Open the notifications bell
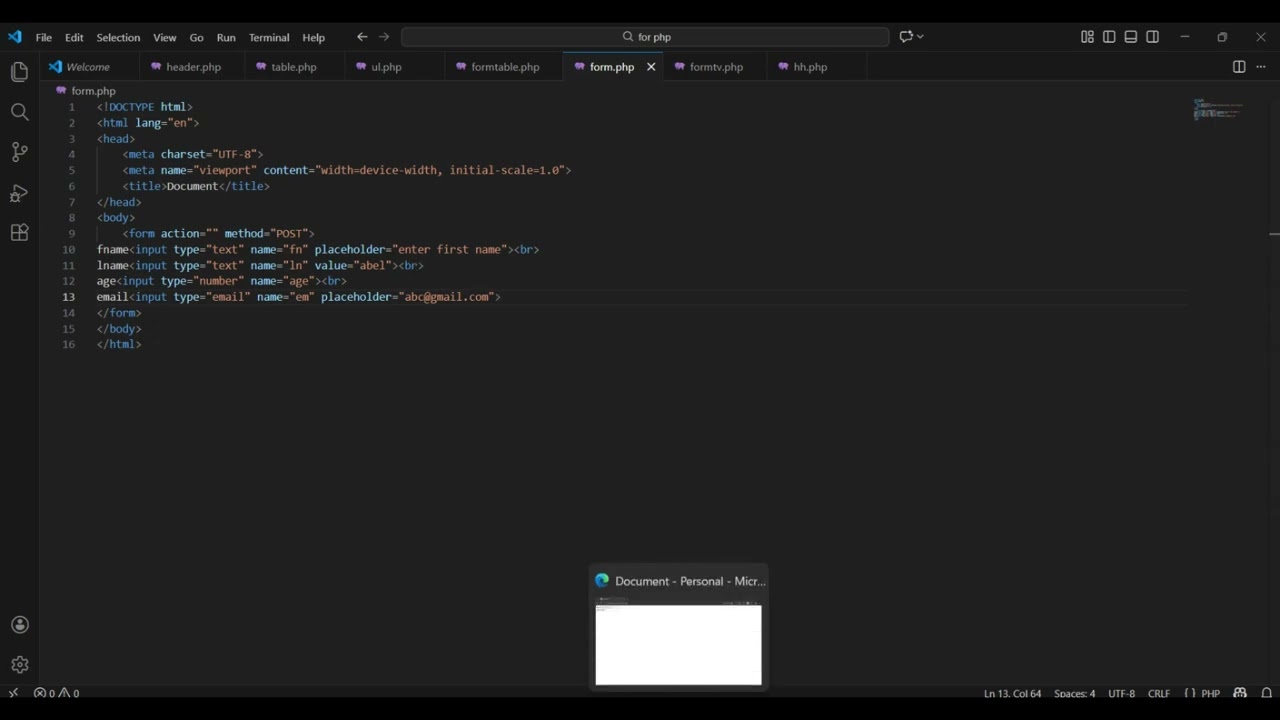 pos(1266,693)
